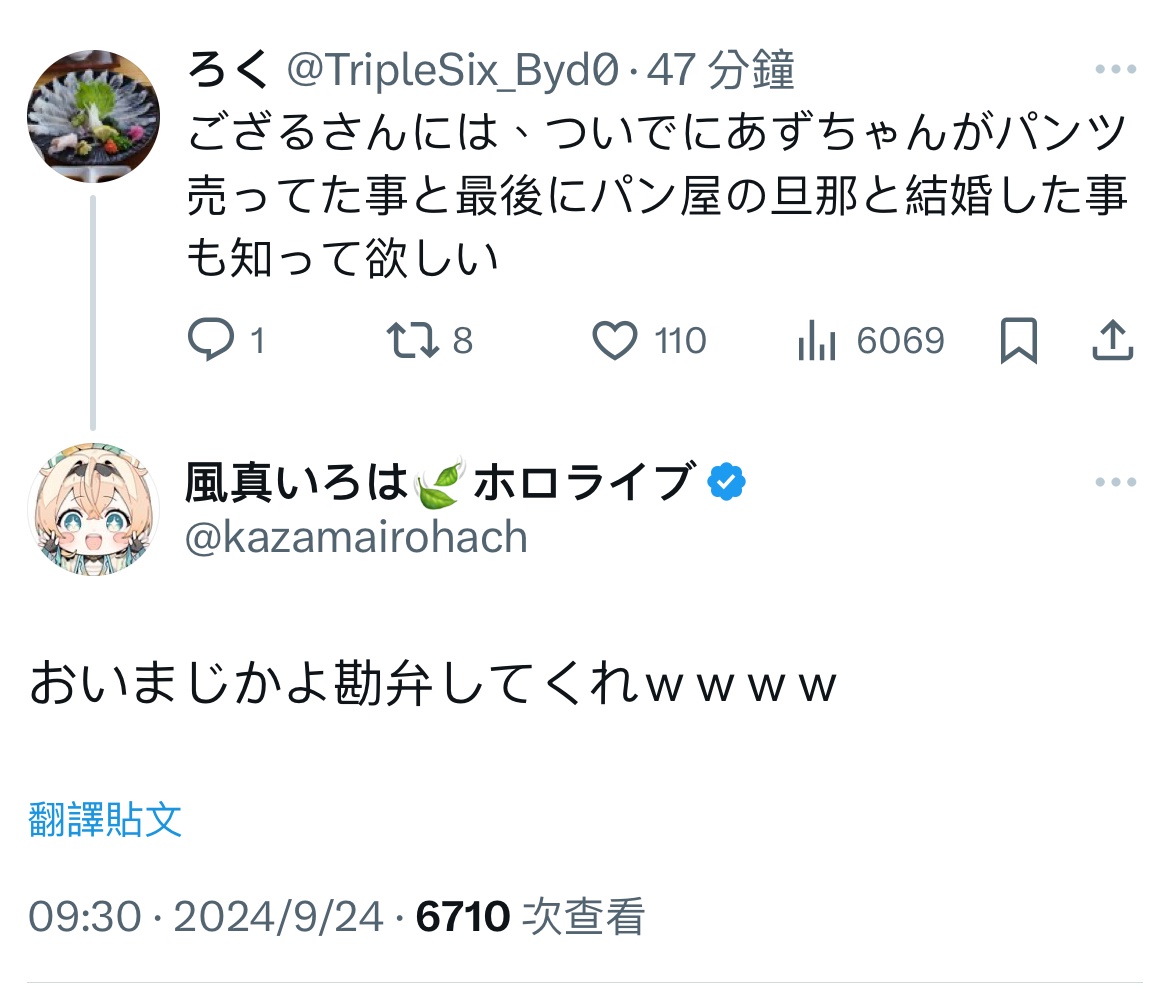
Task: Like ろく's tweet with the heart icon
Action: 615,341
